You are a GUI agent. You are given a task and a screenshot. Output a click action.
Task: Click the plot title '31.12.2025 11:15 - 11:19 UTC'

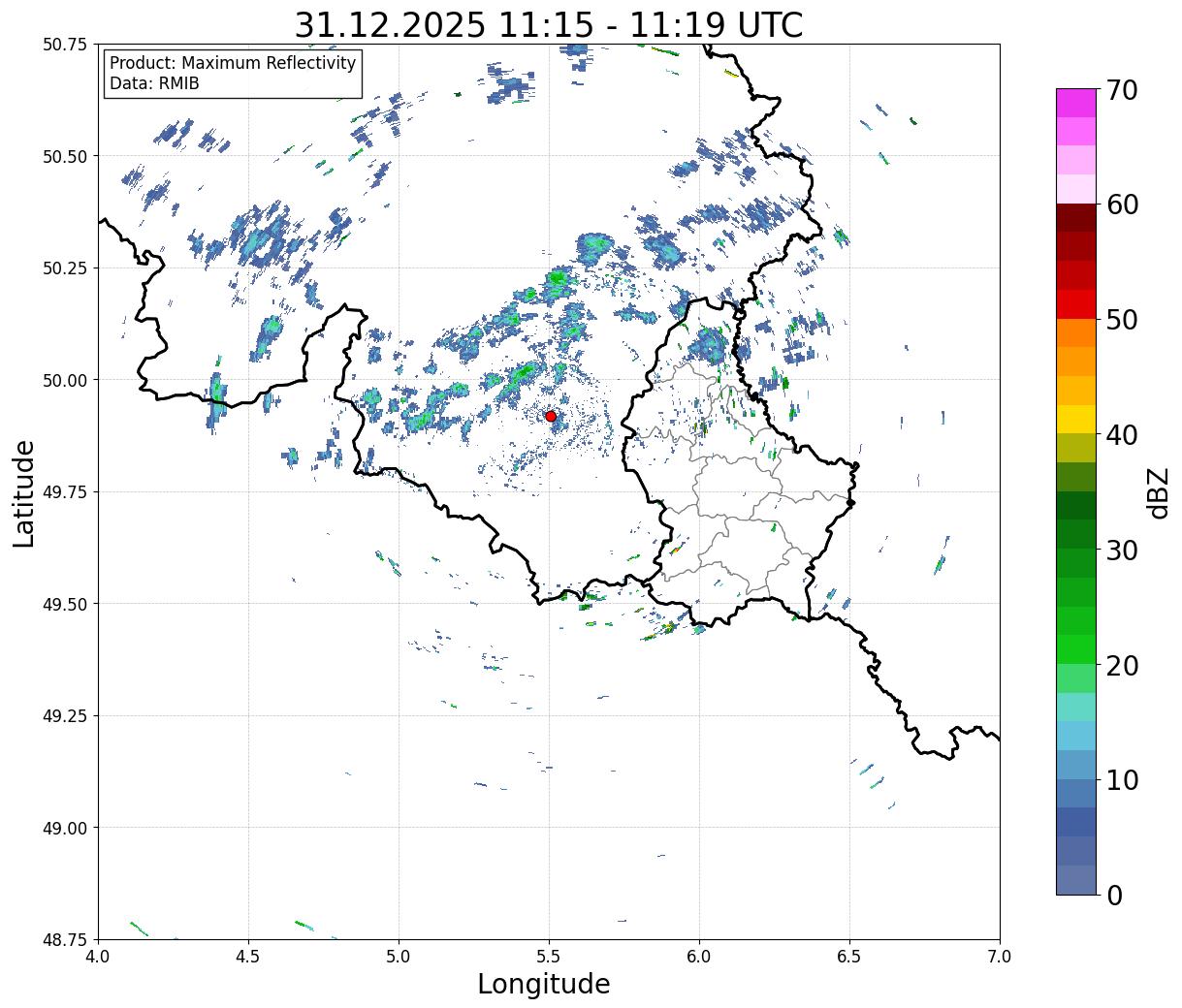[549, 24]
